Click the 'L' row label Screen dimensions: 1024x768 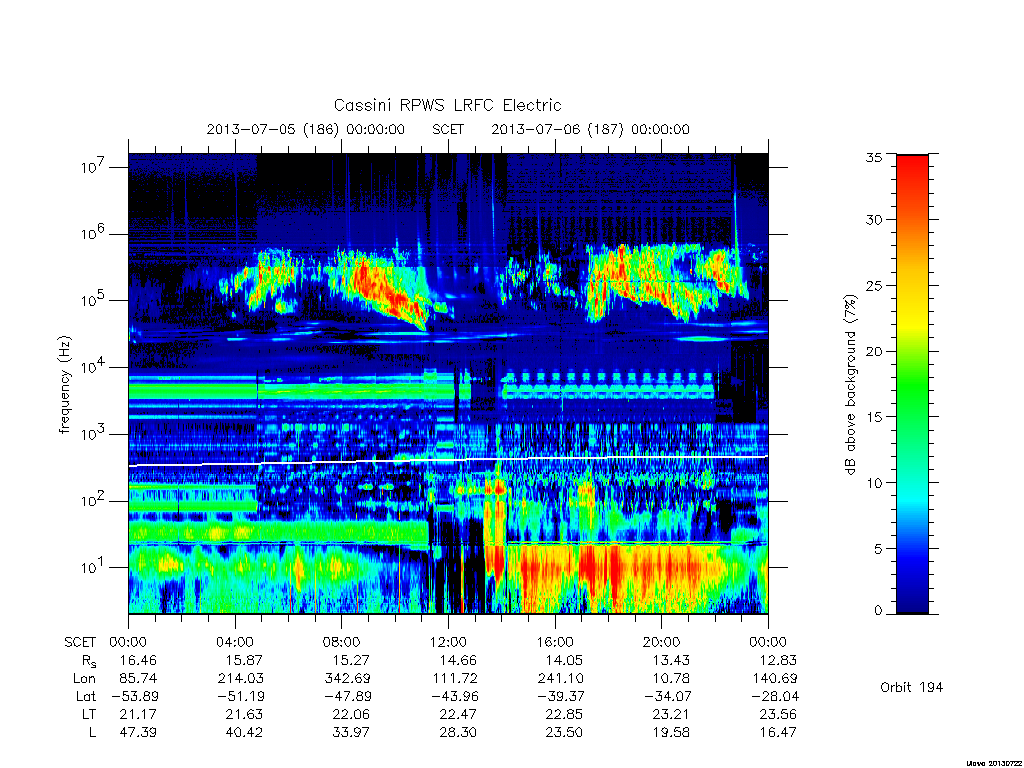click(92, 732)
